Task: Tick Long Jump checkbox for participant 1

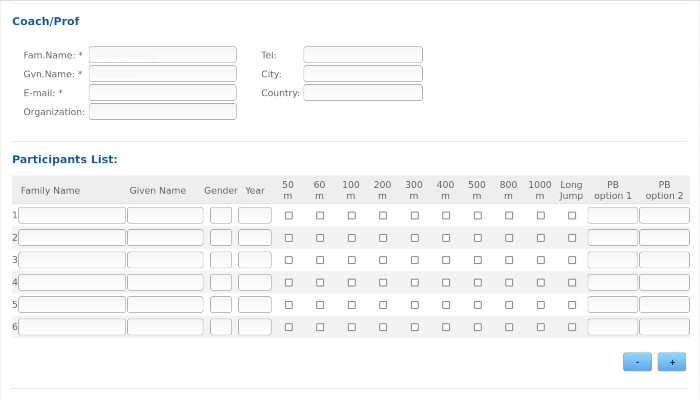Action: (x=572, y=215)
